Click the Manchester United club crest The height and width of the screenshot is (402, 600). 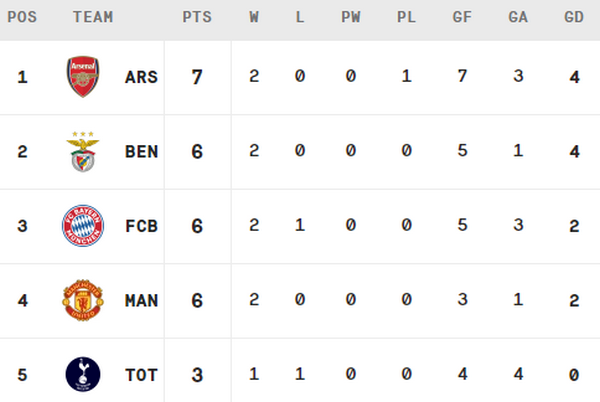point(83,300)
